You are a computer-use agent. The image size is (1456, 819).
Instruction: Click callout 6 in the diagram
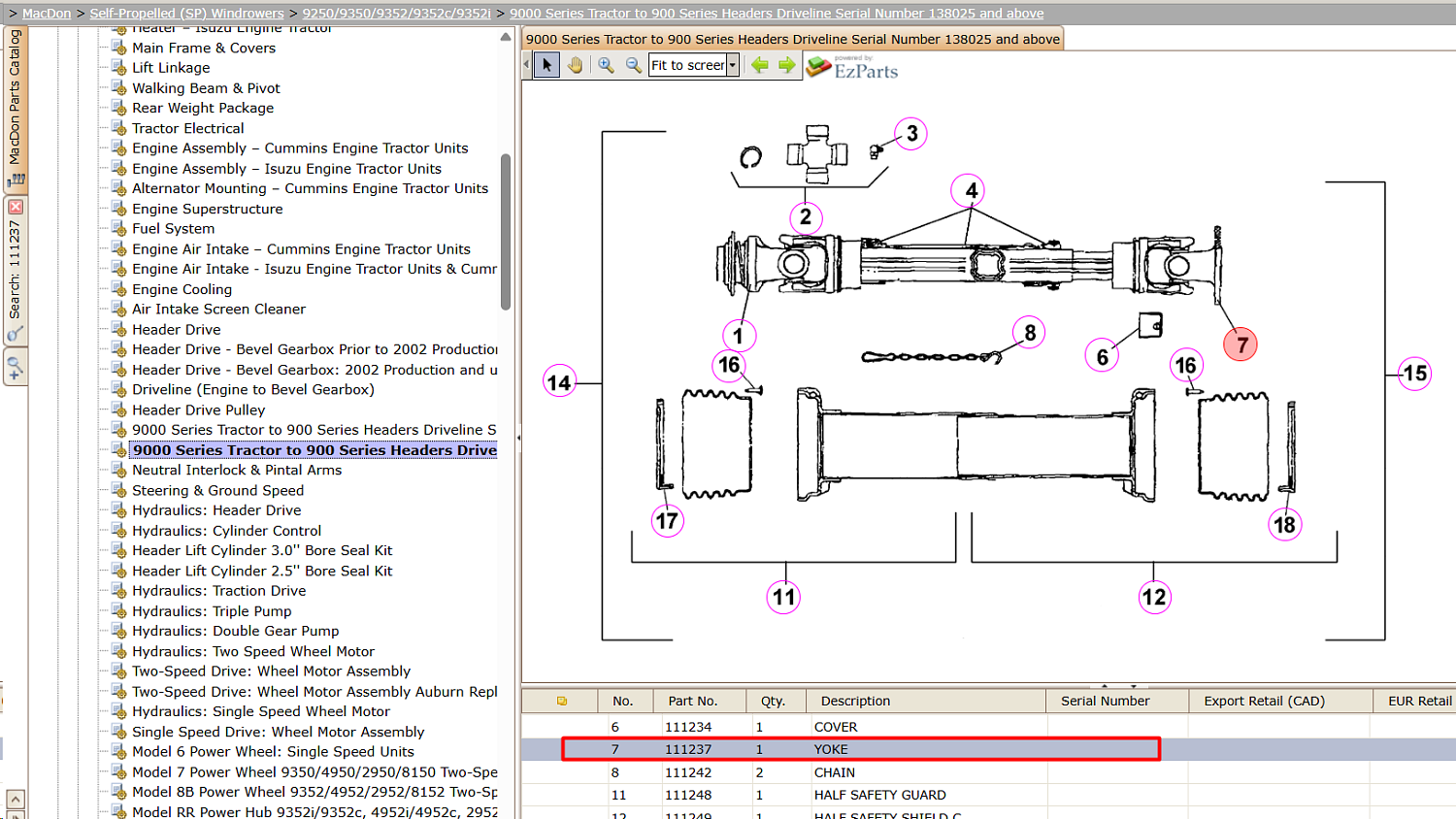pyautogui.click(x=1102, y=357)
